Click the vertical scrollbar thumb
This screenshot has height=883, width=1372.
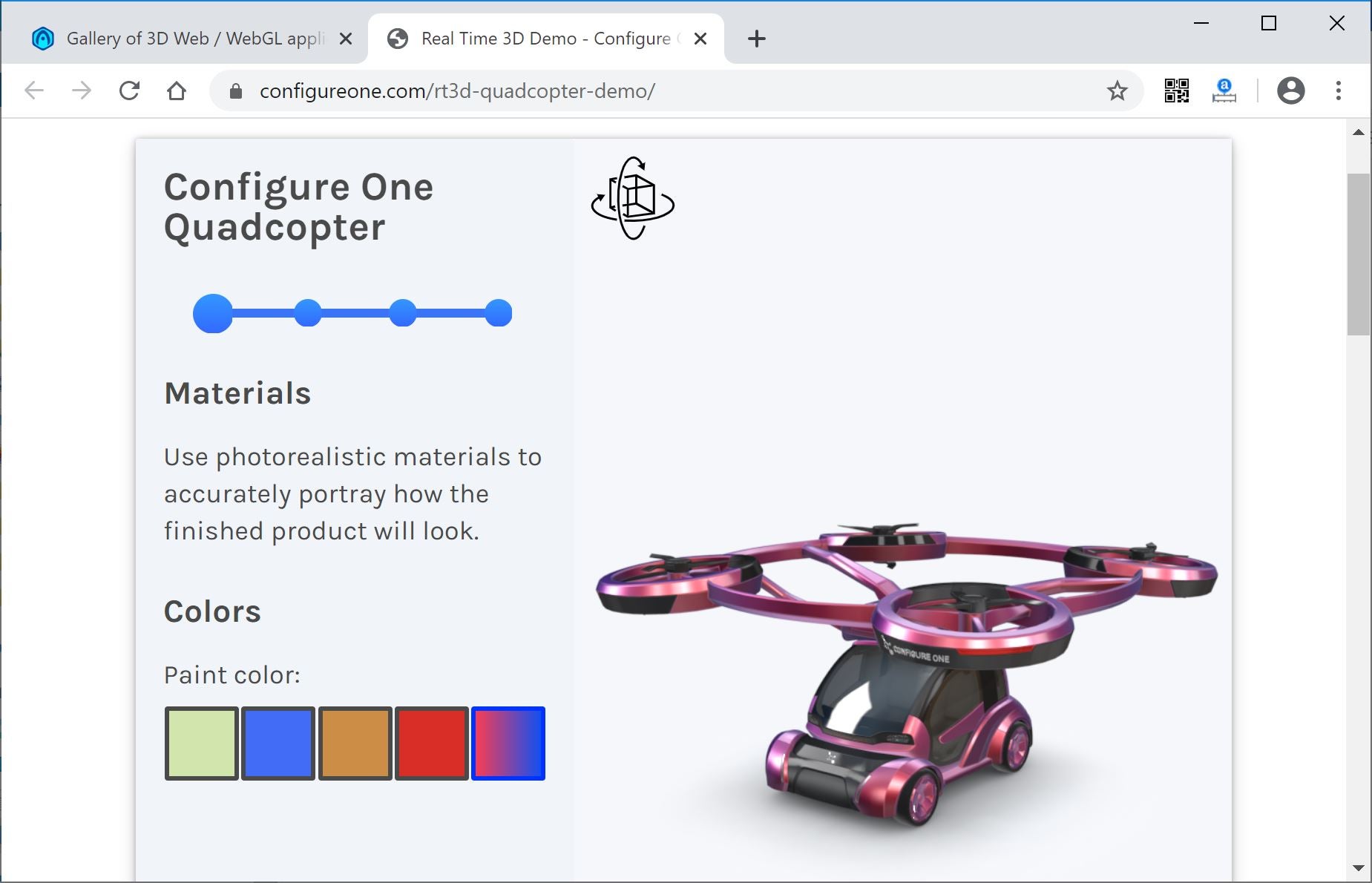pyautogui.click(x=1359, y=255)
